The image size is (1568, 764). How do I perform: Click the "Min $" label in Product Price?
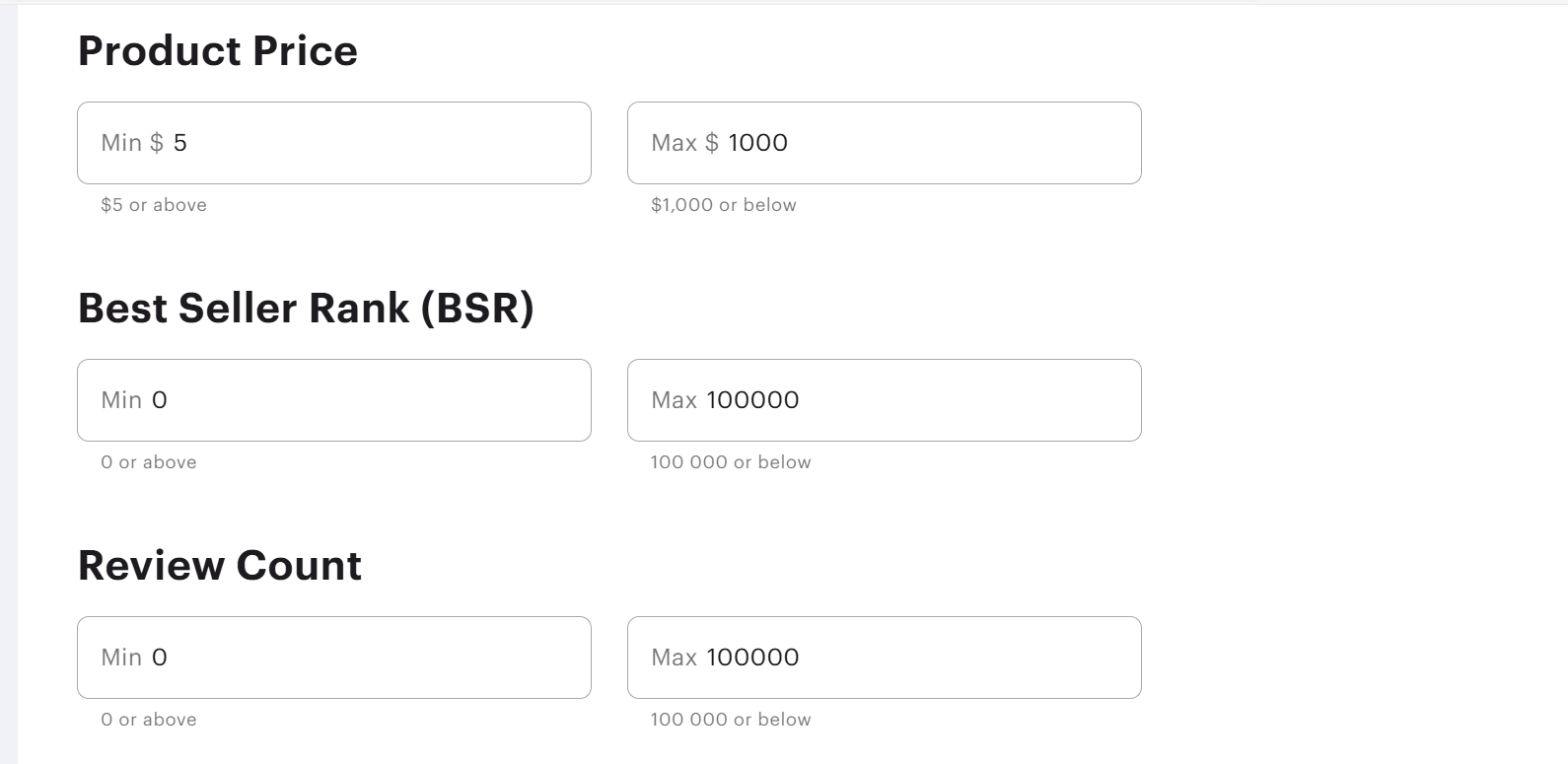[x=132, y=143]
